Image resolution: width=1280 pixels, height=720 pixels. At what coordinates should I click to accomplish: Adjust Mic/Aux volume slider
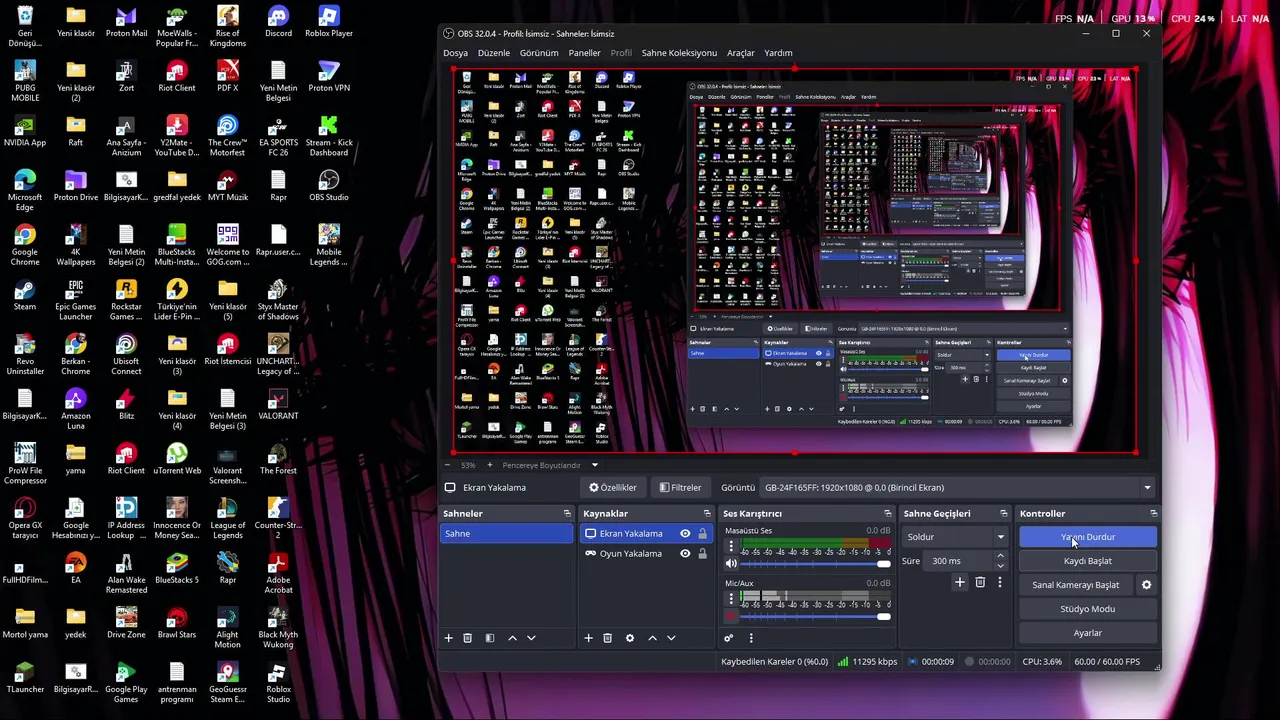pyautogui.click(x=815, y=616)
